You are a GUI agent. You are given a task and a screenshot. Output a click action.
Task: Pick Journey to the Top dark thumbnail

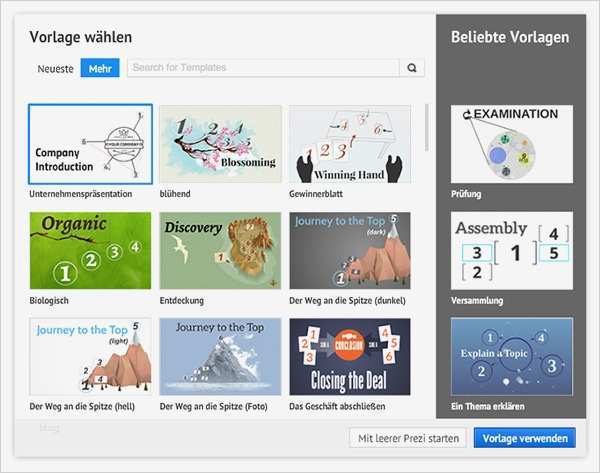tap(350, 251)
